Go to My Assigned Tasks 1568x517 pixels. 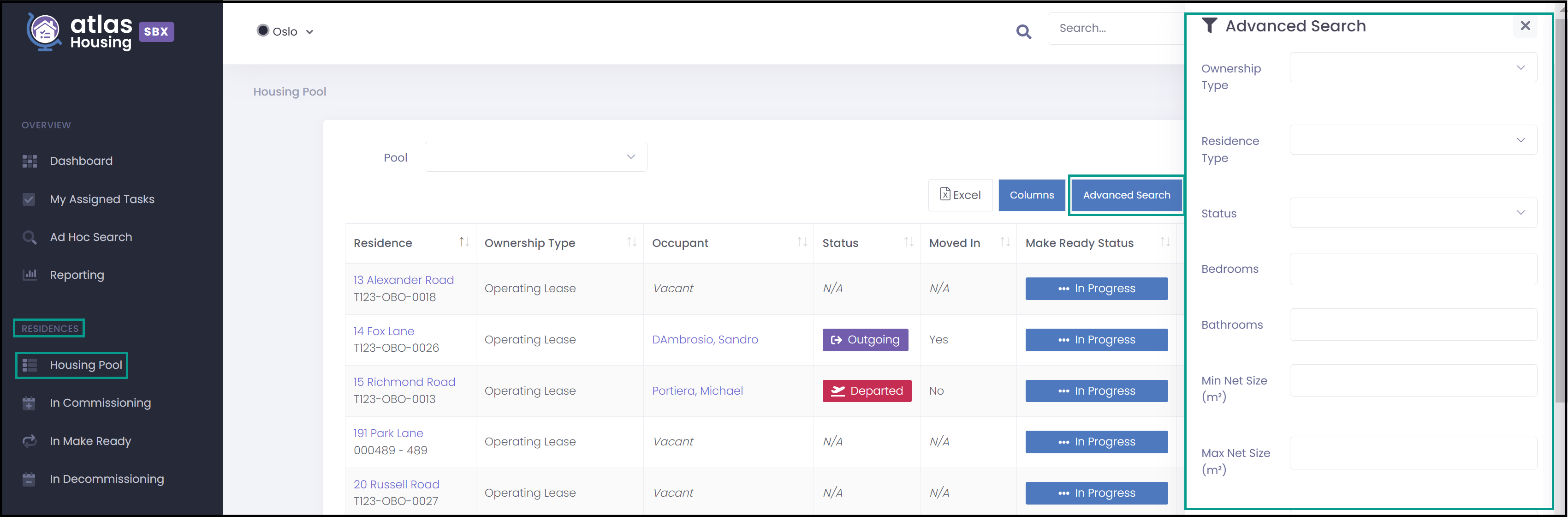click(102, 199)
